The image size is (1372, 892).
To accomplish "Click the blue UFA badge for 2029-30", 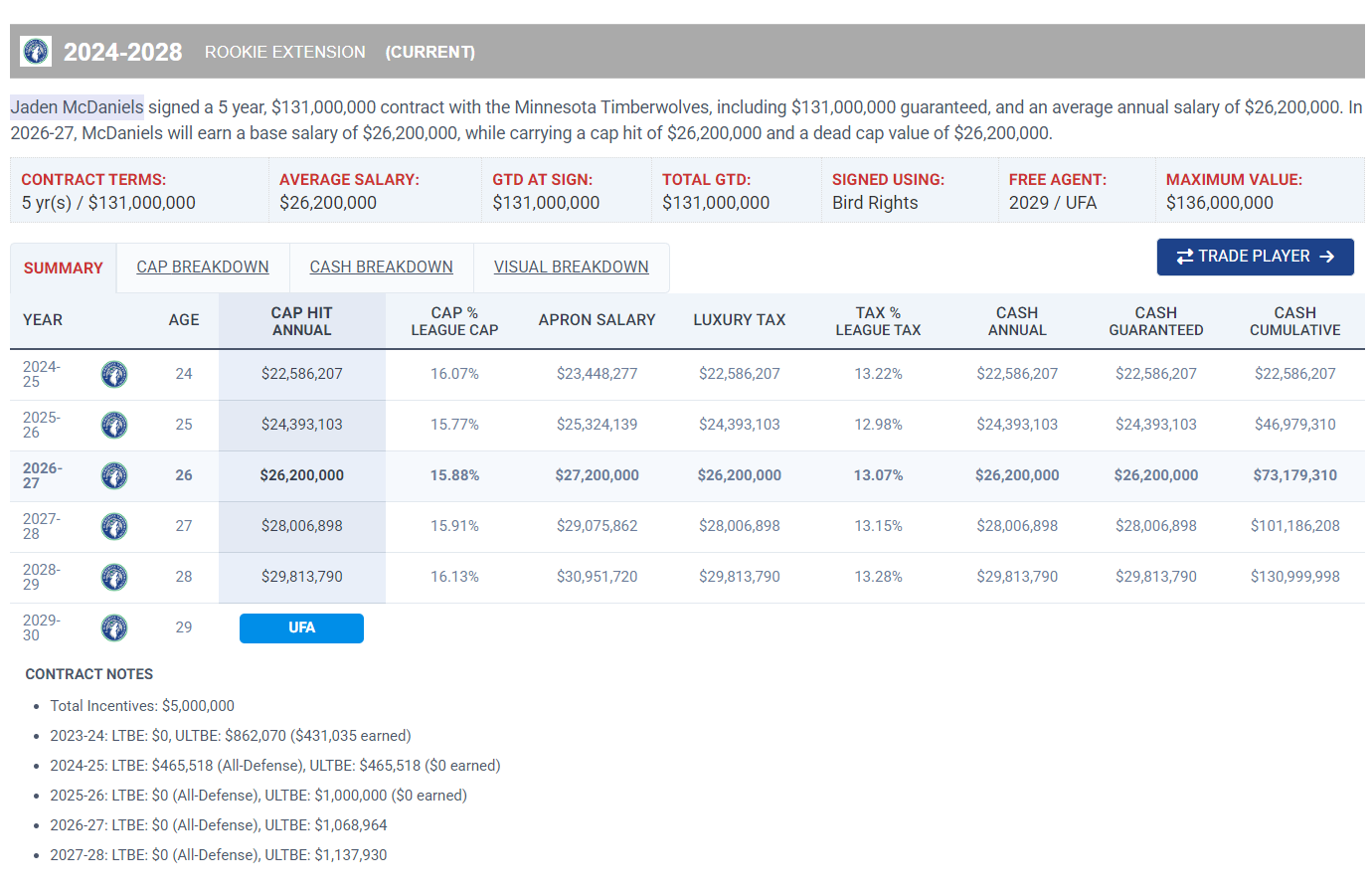I will pos(301,628).
